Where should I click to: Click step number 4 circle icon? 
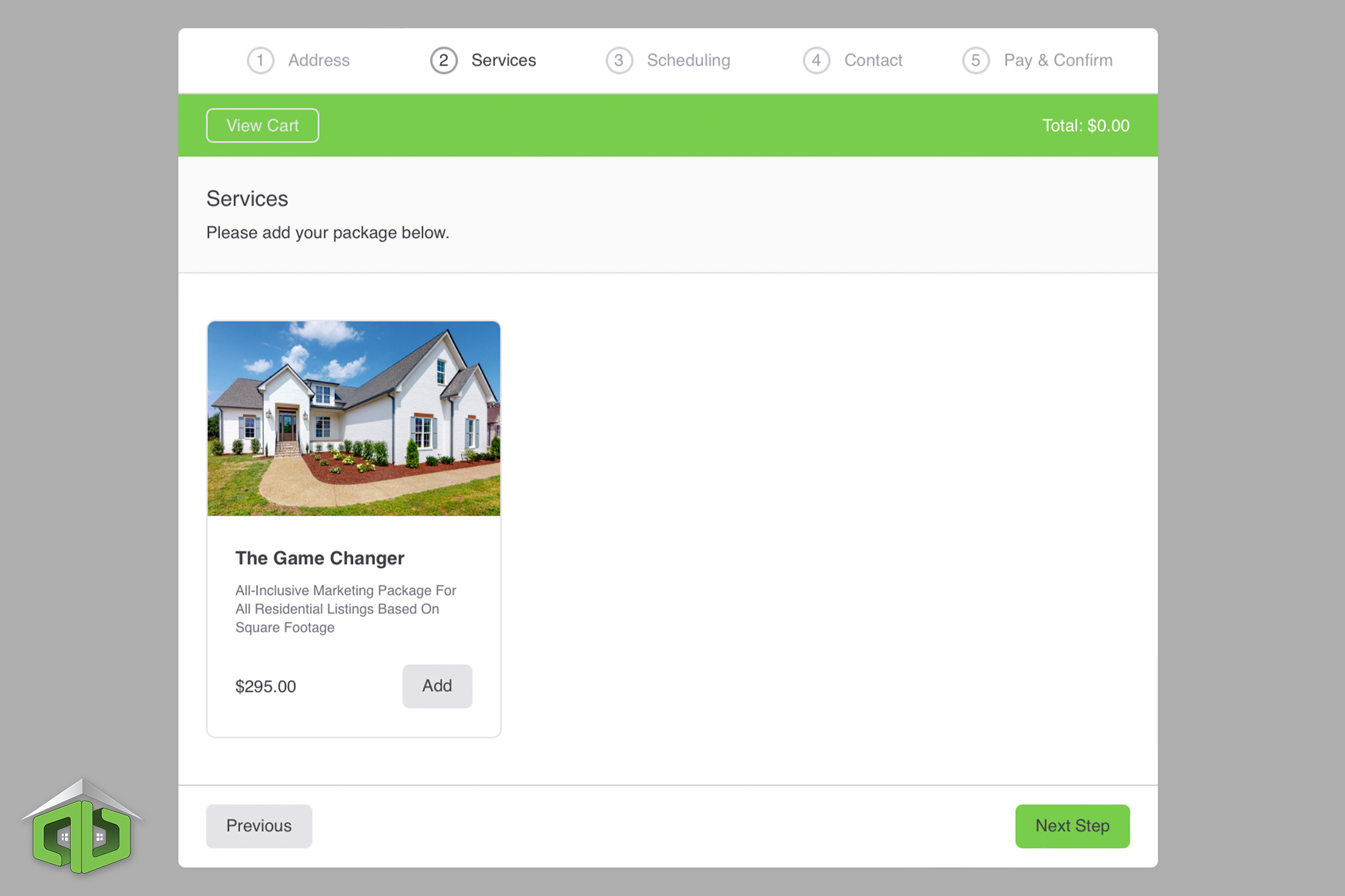(x=816, y=60)
